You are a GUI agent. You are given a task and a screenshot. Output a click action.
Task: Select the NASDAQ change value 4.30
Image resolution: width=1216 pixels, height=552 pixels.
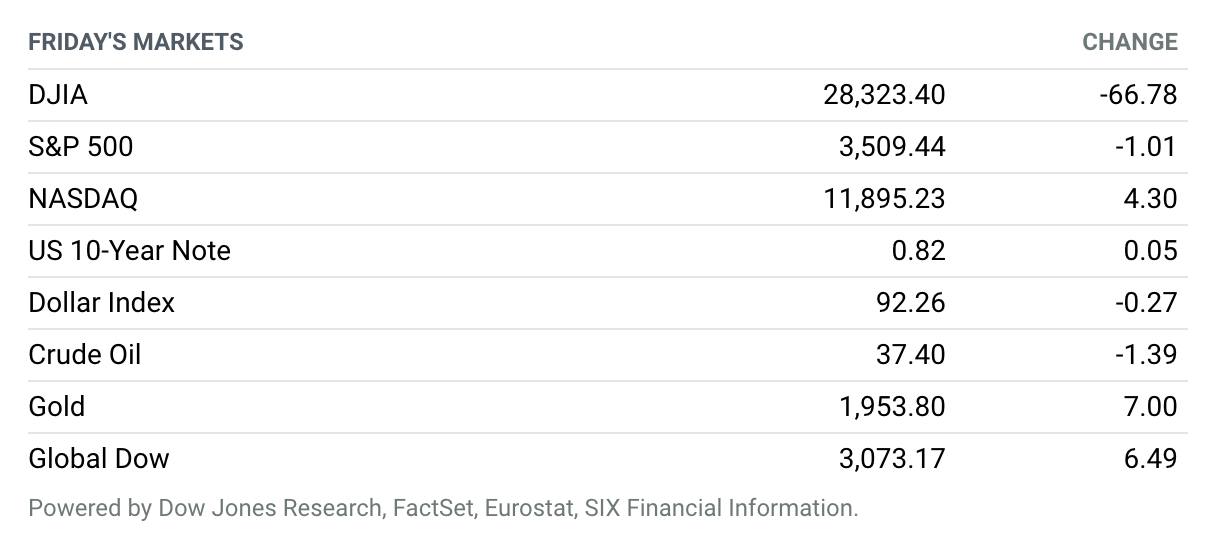1150,199
